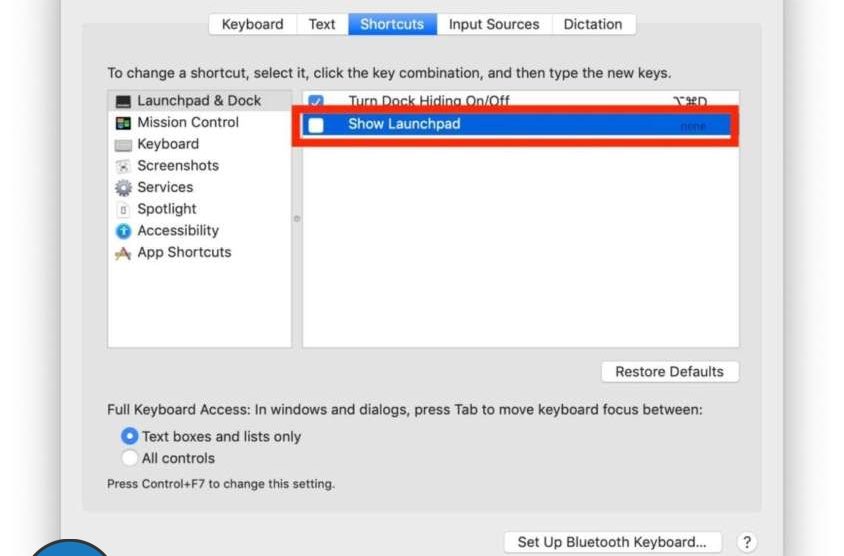Select the Spotlight icon

pos(123,210)
